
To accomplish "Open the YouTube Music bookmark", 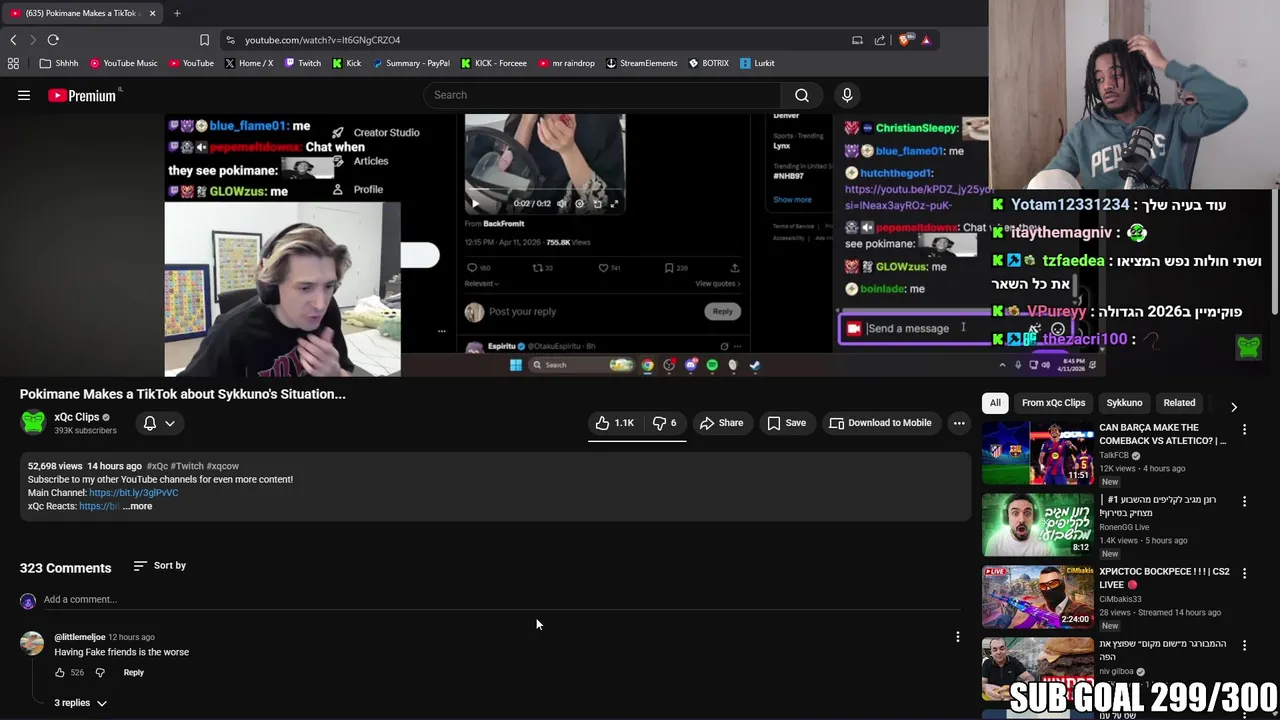I will click(124, 63).
